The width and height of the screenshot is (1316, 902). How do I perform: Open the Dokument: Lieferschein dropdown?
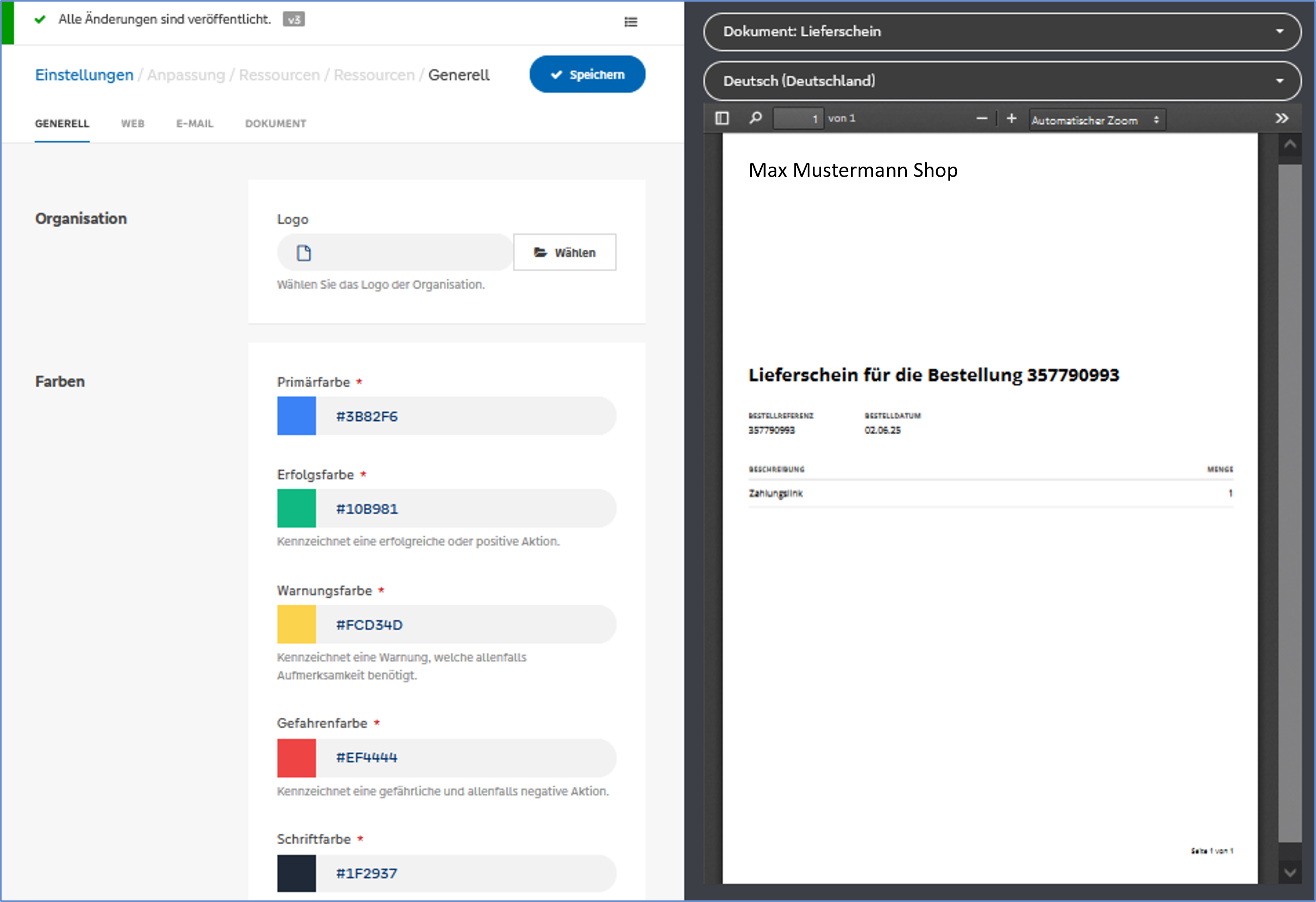click(x=1002, y=32)
